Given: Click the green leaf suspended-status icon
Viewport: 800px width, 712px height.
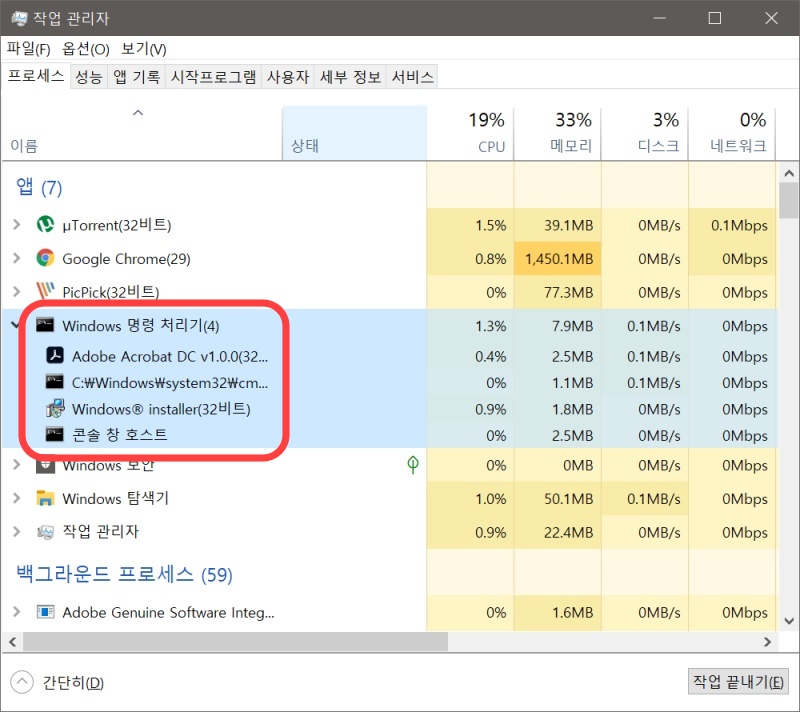Looking at the screenshot, I should [411, 464].
